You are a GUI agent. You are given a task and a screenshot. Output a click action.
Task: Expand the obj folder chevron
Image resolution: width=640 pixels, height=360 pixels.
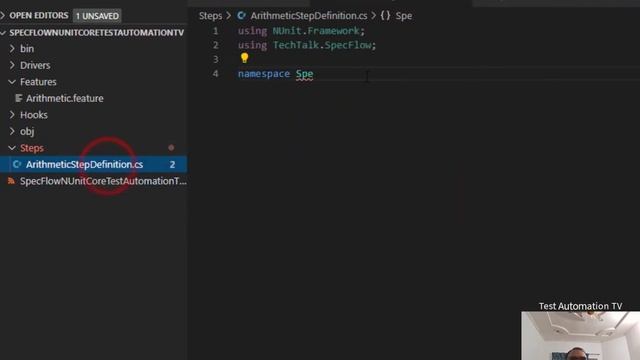12,131
